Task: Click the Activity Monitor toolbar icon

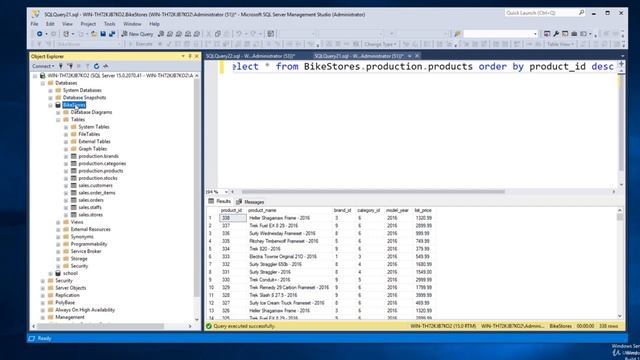Action: click(271, 34)
